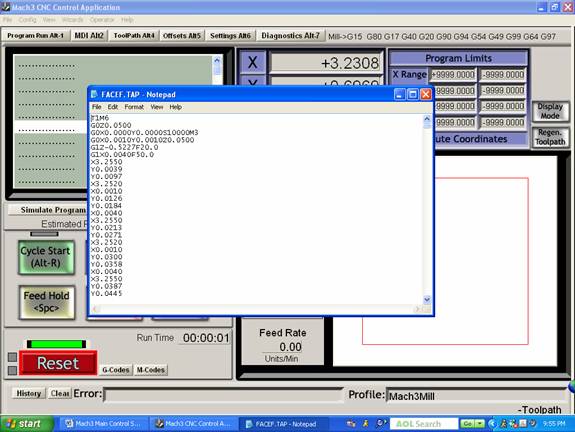Open the ToolPath Alt4 tab
The width and height of the screenshot is (575, 432).
(x=133, y=36)
